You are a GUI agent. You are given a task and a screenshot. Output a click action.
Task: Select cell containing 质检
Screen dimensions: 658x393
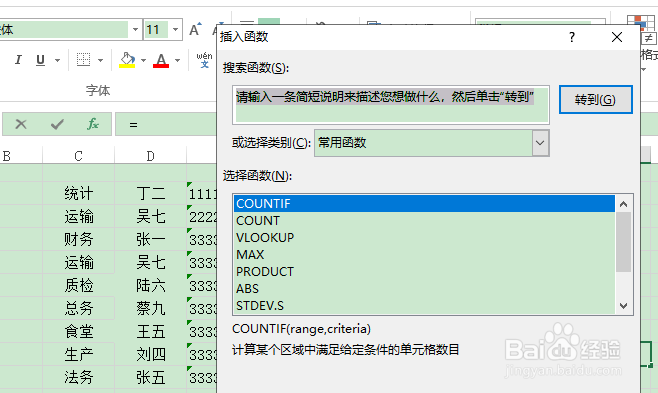tap(78, 286)
